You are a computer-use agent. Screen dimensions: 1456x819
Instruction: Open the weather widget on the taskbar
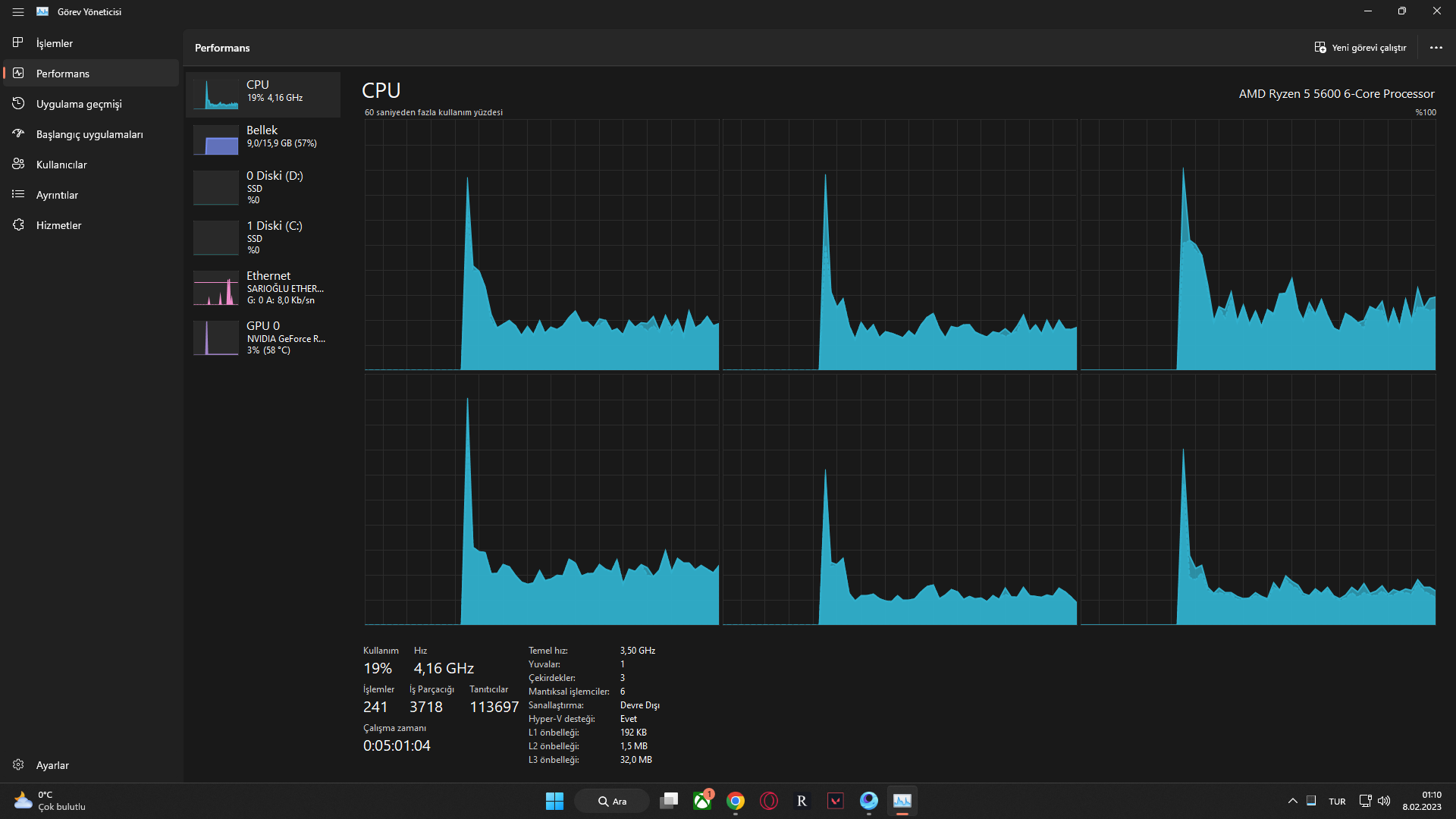click(x=50, y=801)
